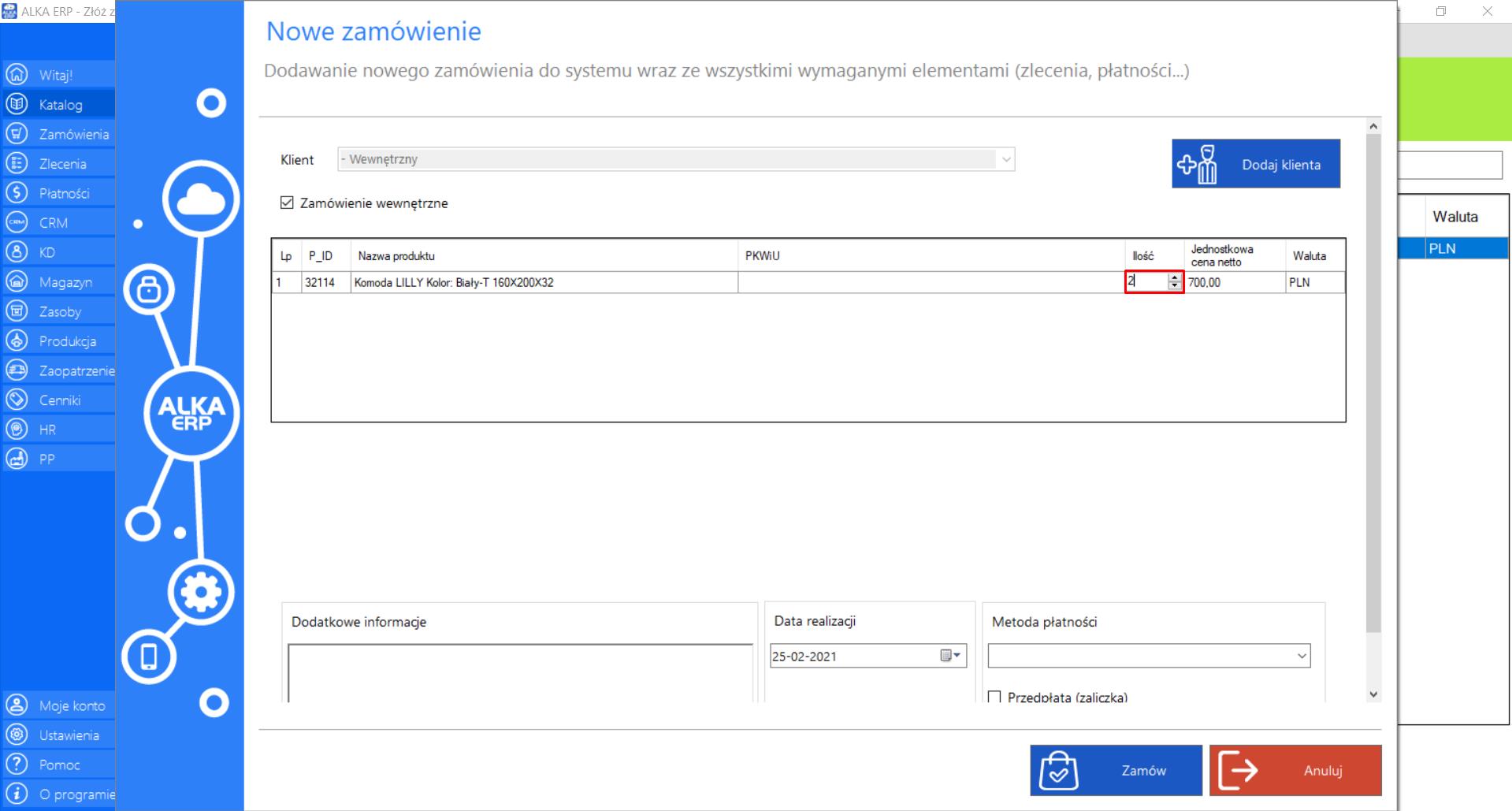Uncheck Zamówienie wewnętrzne checkbox
This screenshot has width=1512, height=811.
(x=287, y=203)
